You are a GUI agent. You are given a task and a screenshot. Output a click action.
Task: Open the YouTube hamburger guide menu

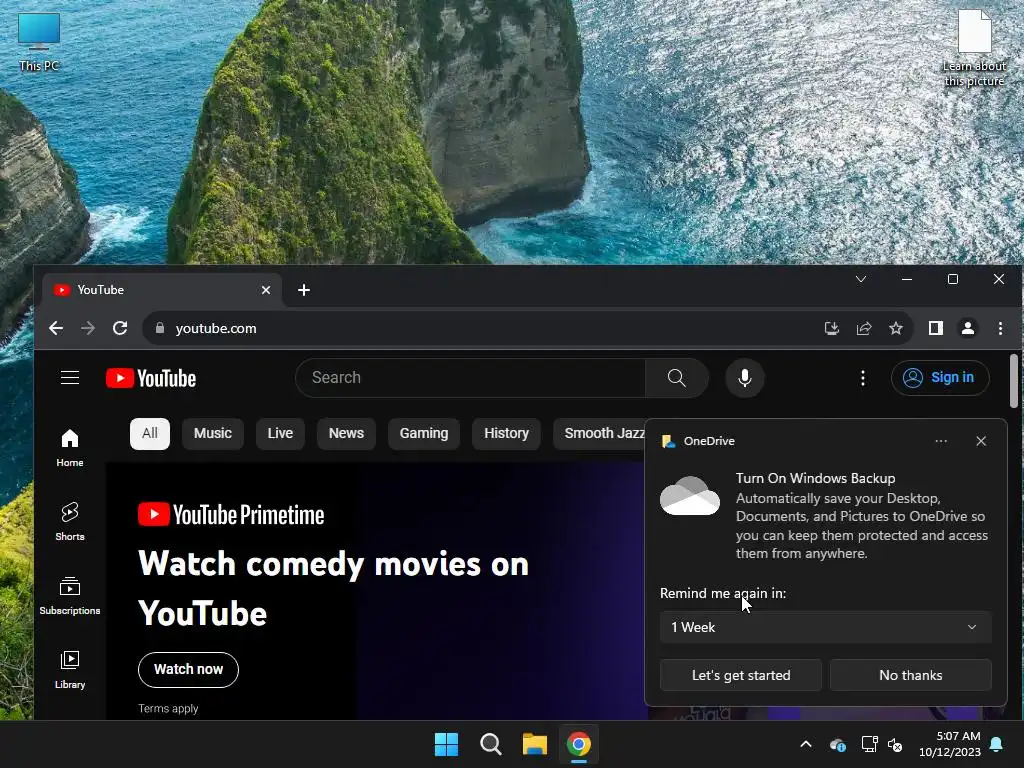[70, 377]
